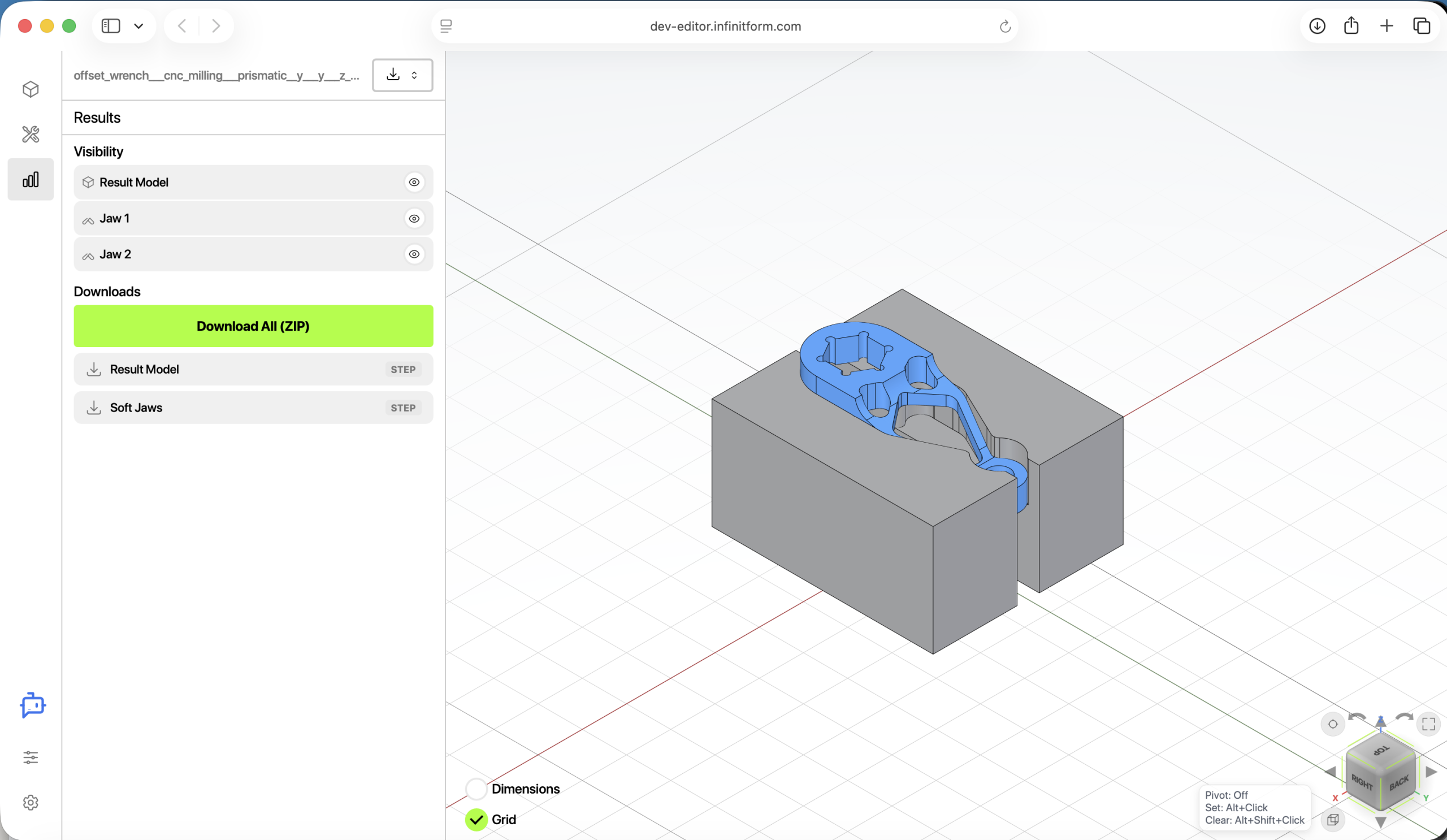Toggle Result Model visibility eye
This screenshot has width=1447, height=840.
point(414,182)
